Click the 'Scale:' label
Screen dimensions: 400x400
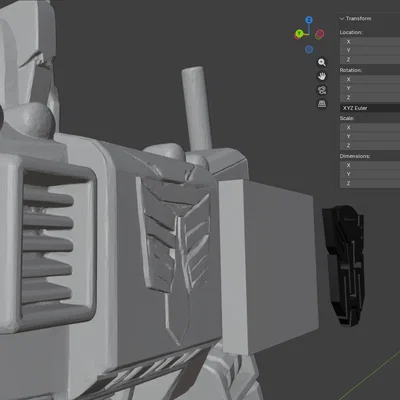pos(347,118)
